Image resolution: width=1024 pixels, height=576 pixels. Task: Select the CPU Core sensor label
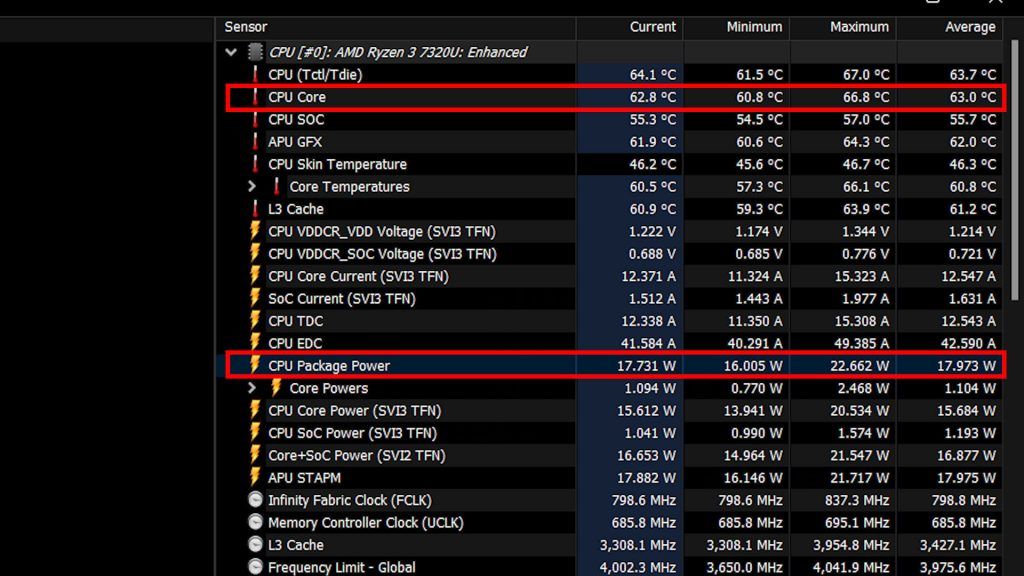296,97
